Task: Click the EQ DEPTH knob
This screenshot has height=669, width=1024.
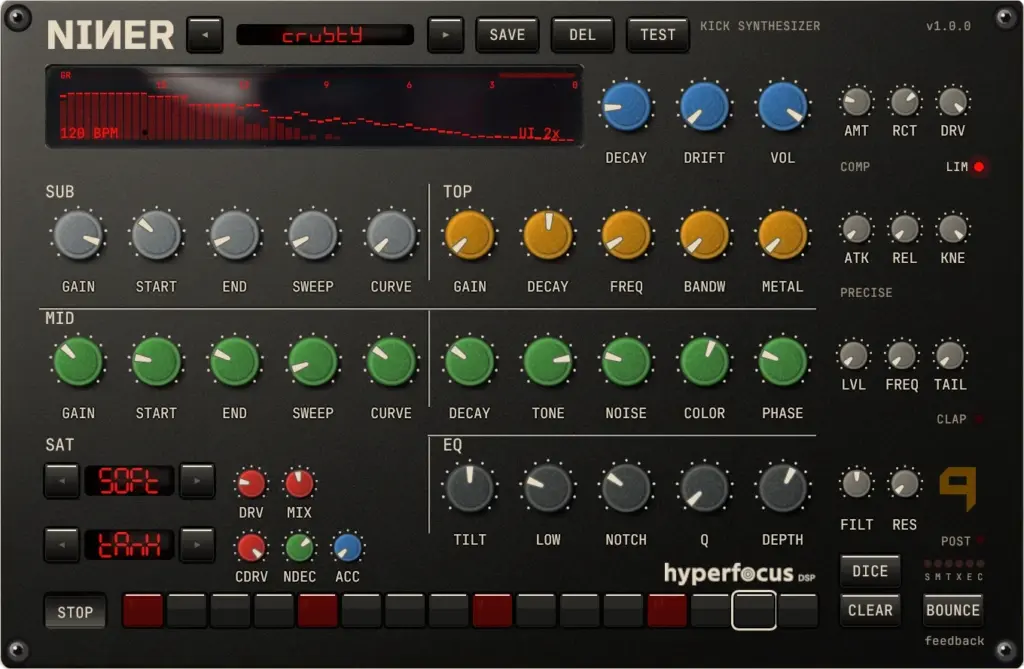Action: 782,489
